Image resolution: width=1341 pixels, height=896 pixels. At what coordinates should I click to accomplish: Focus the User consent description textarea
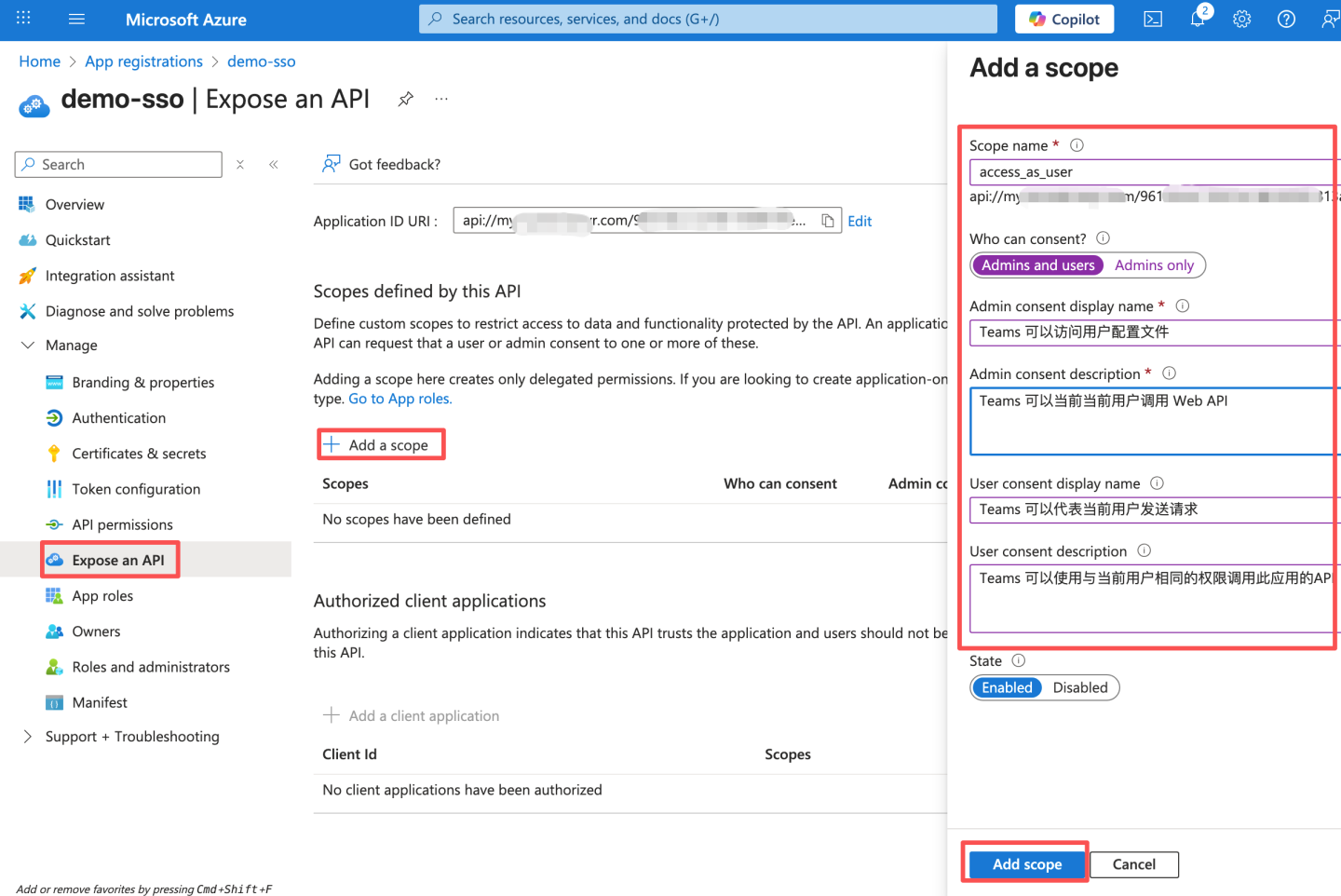[1155, 598]
